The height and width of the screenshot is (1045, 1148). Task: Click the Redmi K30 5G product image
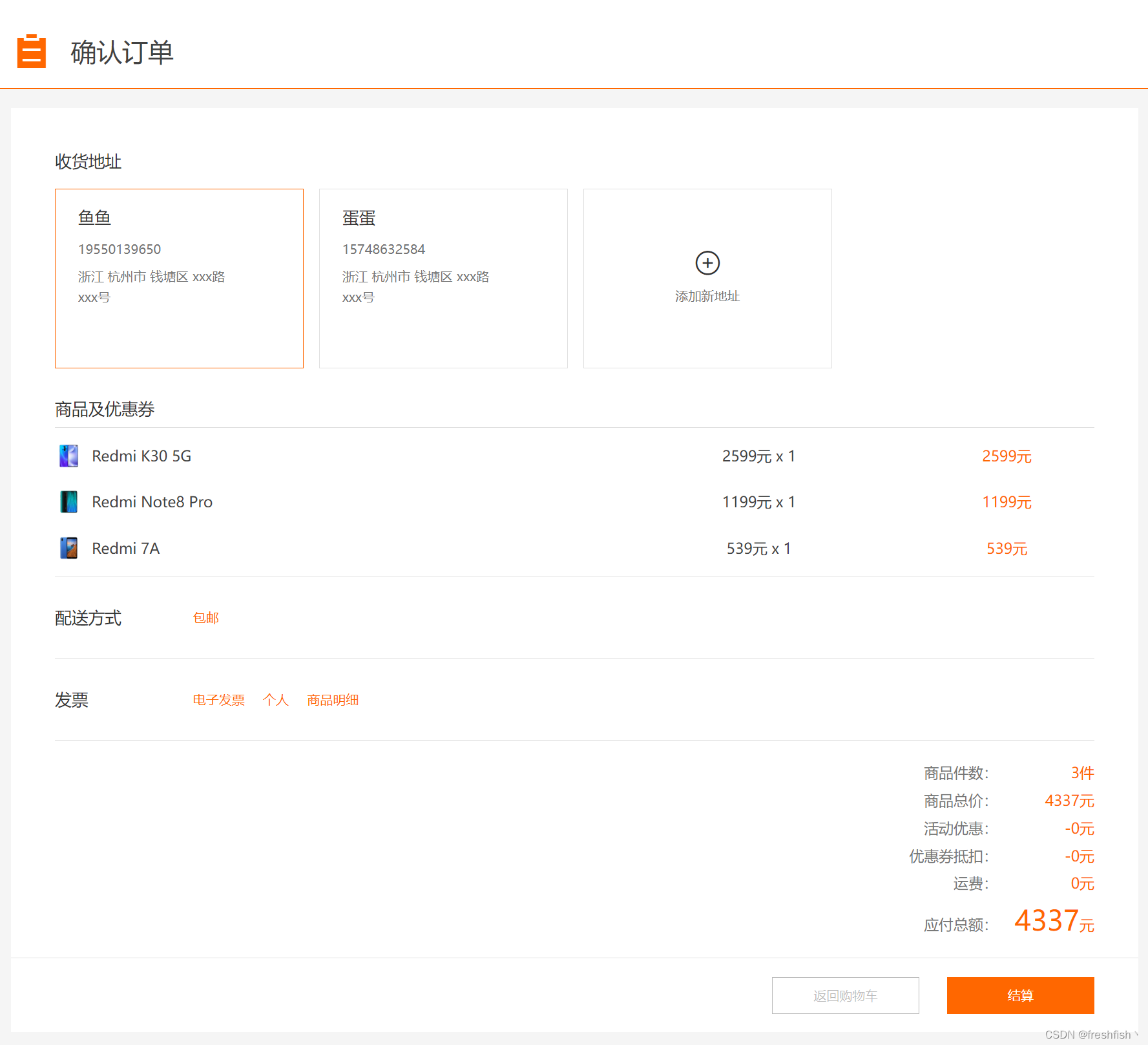(x=68, y=456)
